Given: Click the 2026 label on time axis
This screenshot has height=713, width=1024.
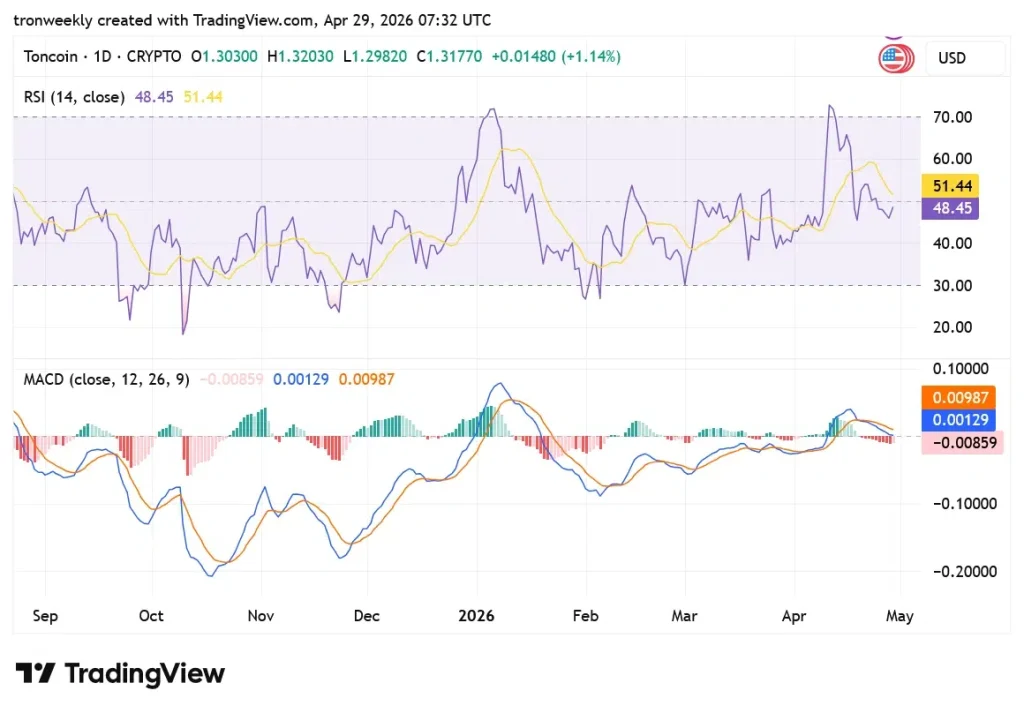Looking at the screenshot, I should tap(476, 616).
